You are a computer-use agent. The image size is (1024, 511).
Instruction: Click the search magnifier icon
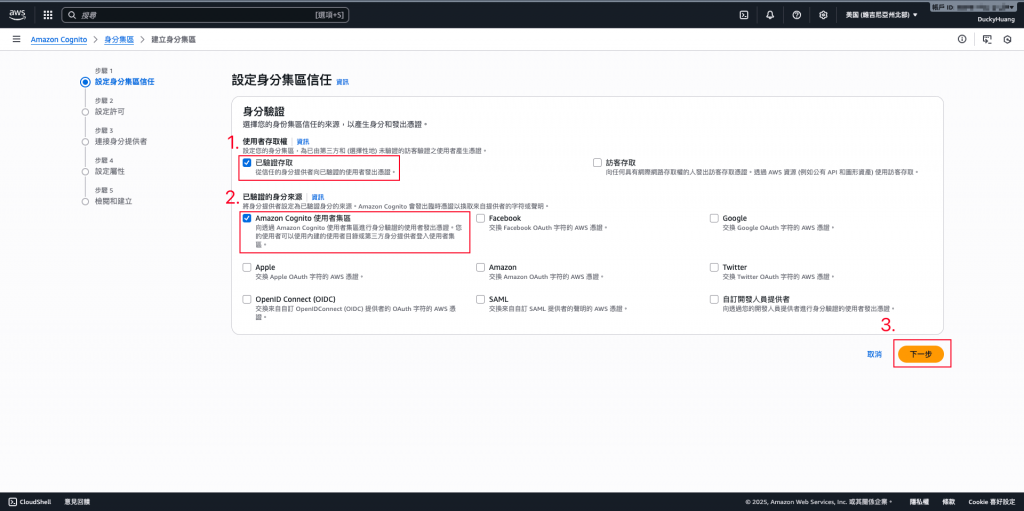click(74, 14)
